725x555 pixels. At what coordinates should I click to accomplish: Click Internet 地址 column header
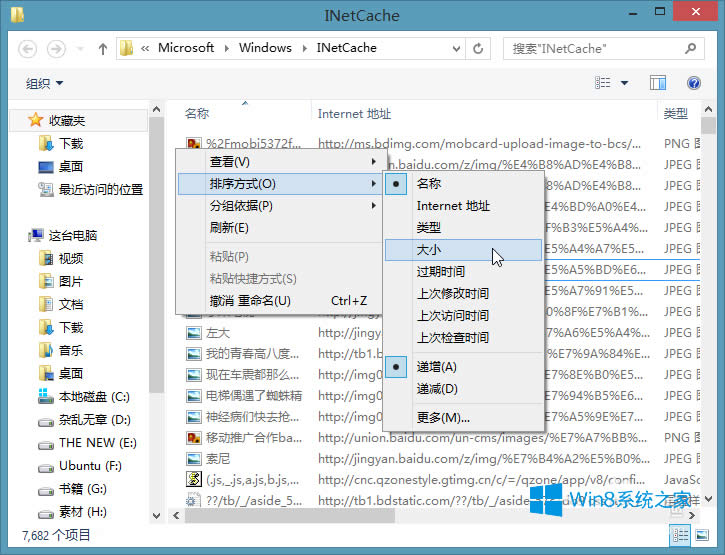(354, 113)
